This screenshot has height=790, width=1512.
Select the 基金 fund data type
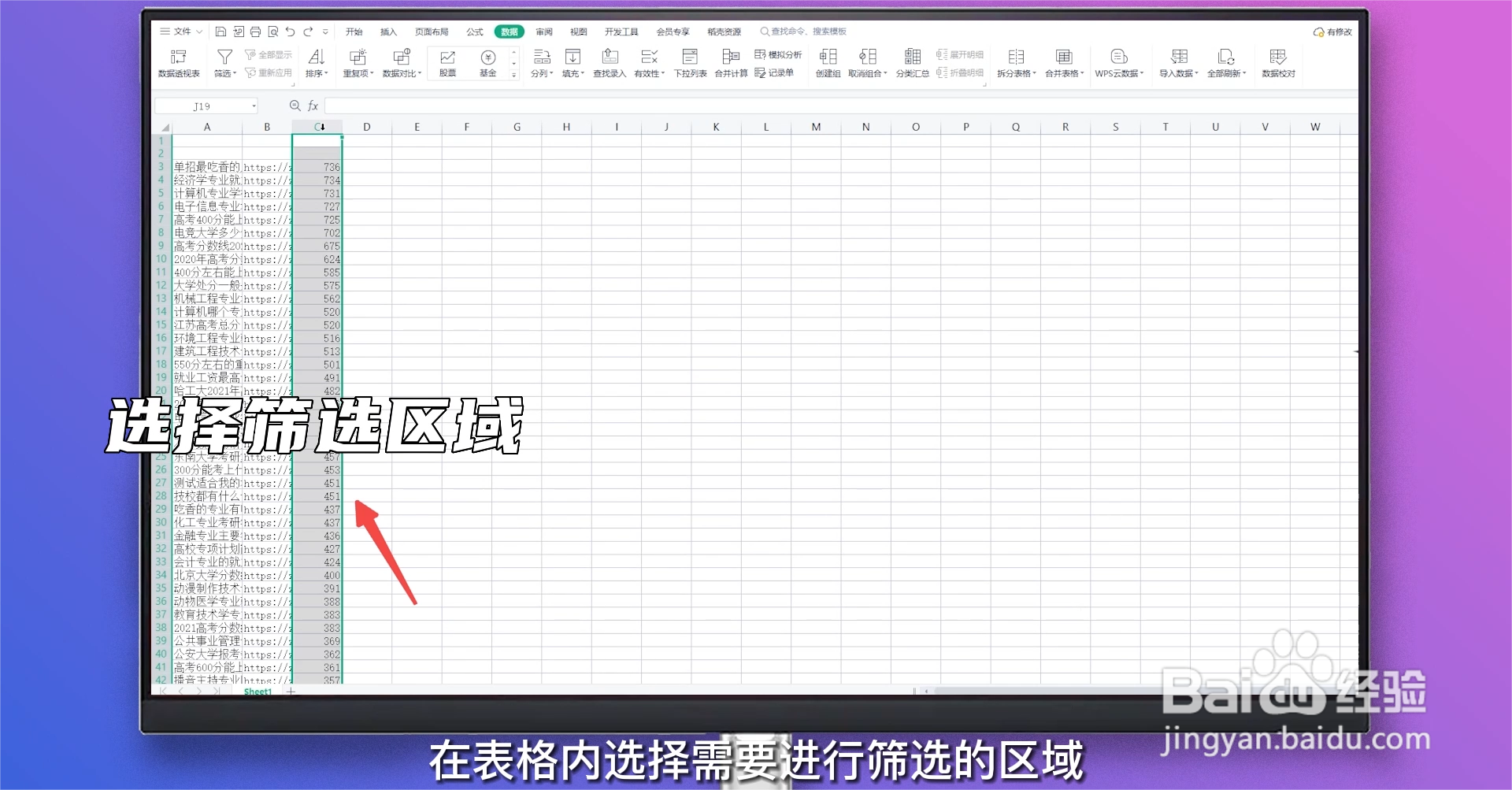(x=488, y=63)
